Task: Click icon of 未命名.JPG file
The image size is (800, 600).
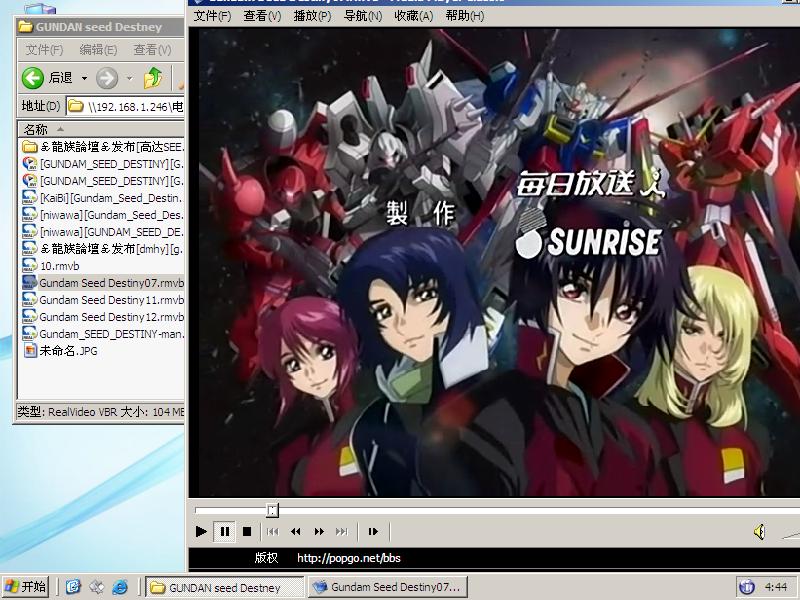Action: 30,351
